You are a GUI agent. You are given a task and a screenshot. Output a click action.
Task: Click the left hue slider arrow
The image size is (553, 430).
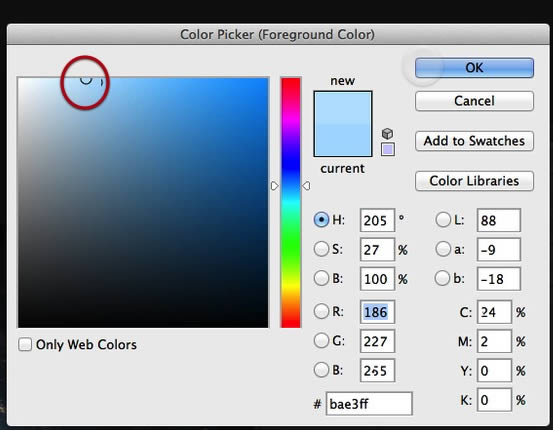[x=274, y=186]
